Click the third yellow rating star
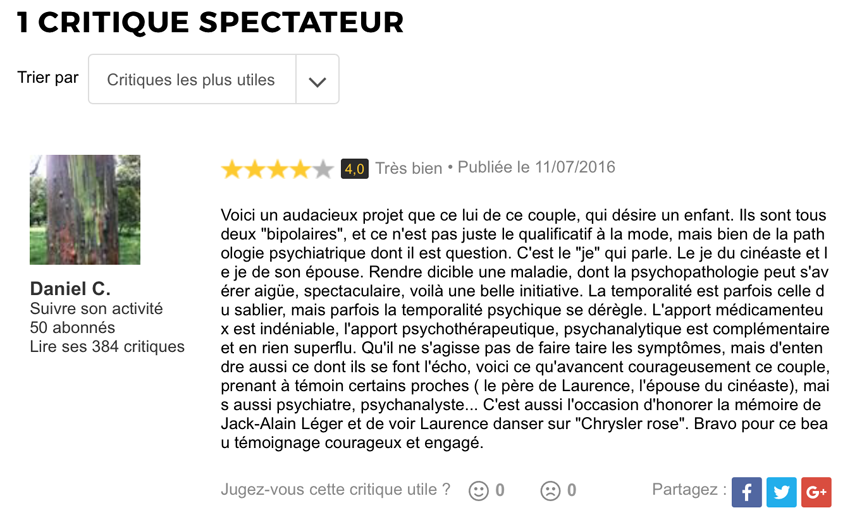The image size is (850, 527). [278, 169]
